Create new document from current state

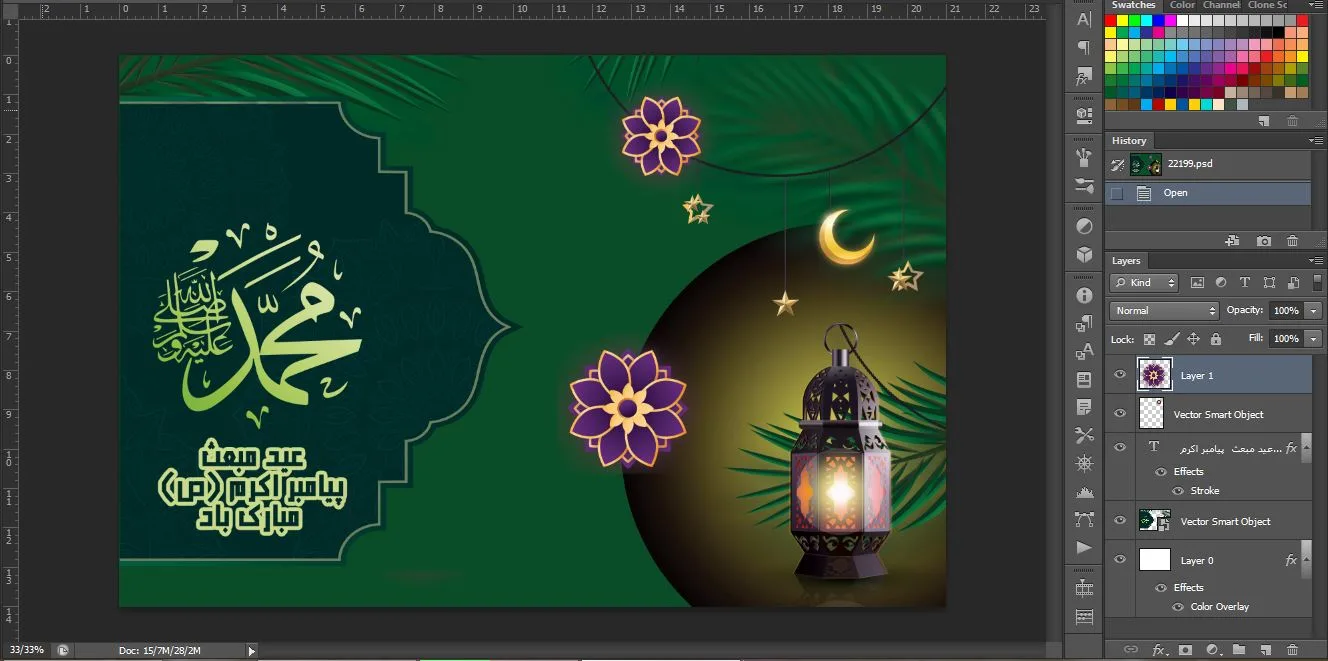click(1233, 241)
